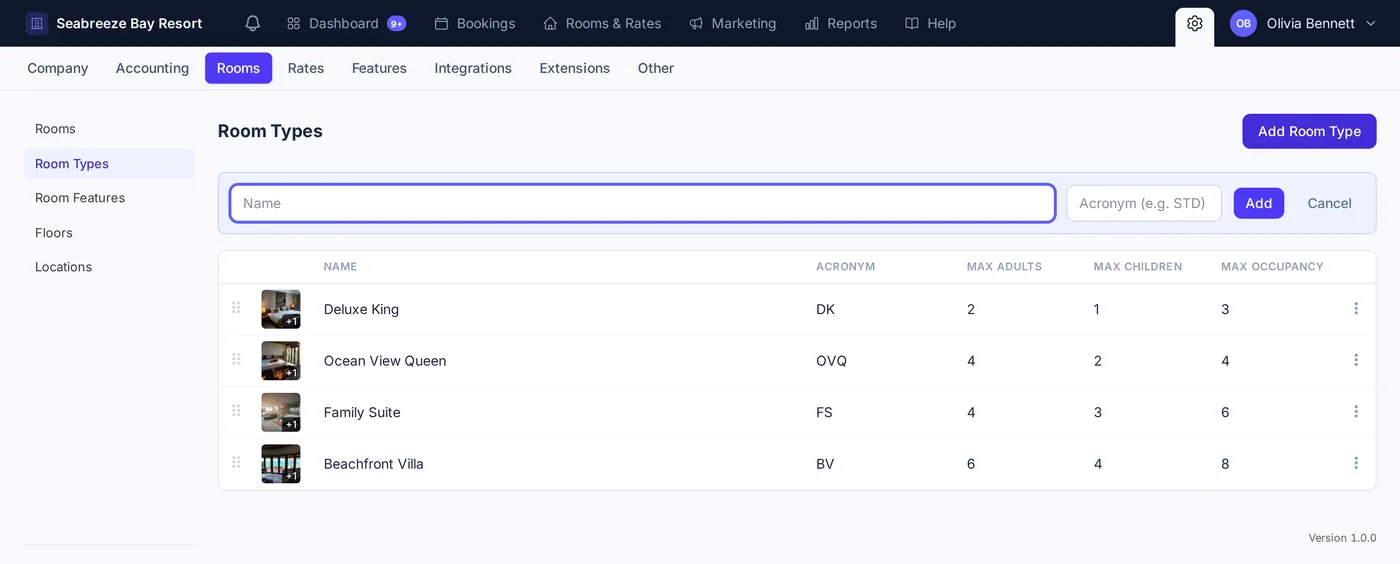Click the Add Room Type button

[1309, 131]
